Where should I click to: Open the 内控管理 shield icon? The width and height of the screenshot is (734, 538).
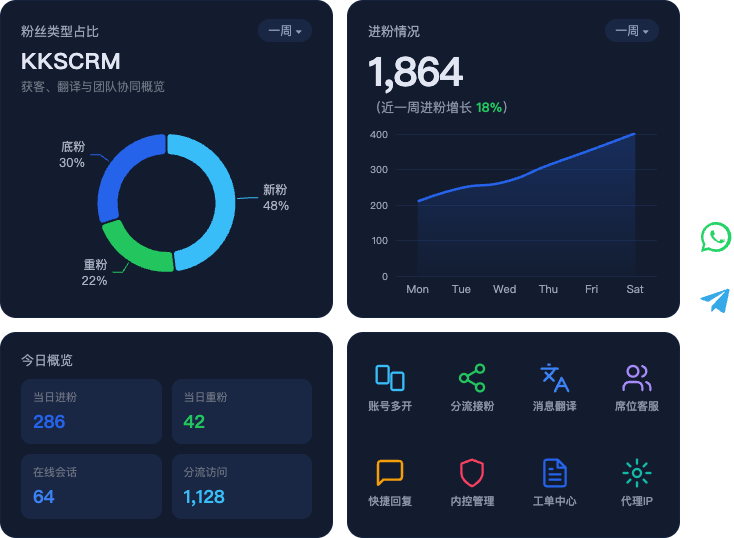coord(472,472)
